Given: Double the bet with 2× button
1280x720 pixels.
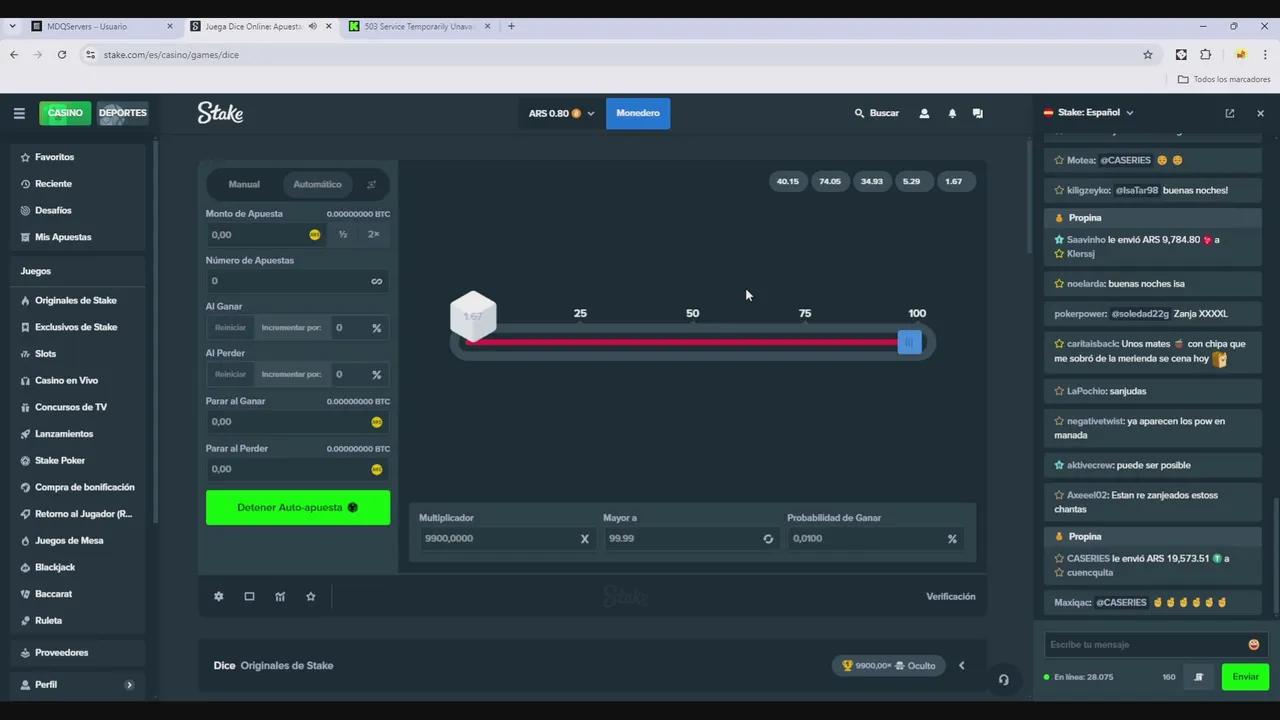Looking at the screenshot, I should click(x=374, y=234).
